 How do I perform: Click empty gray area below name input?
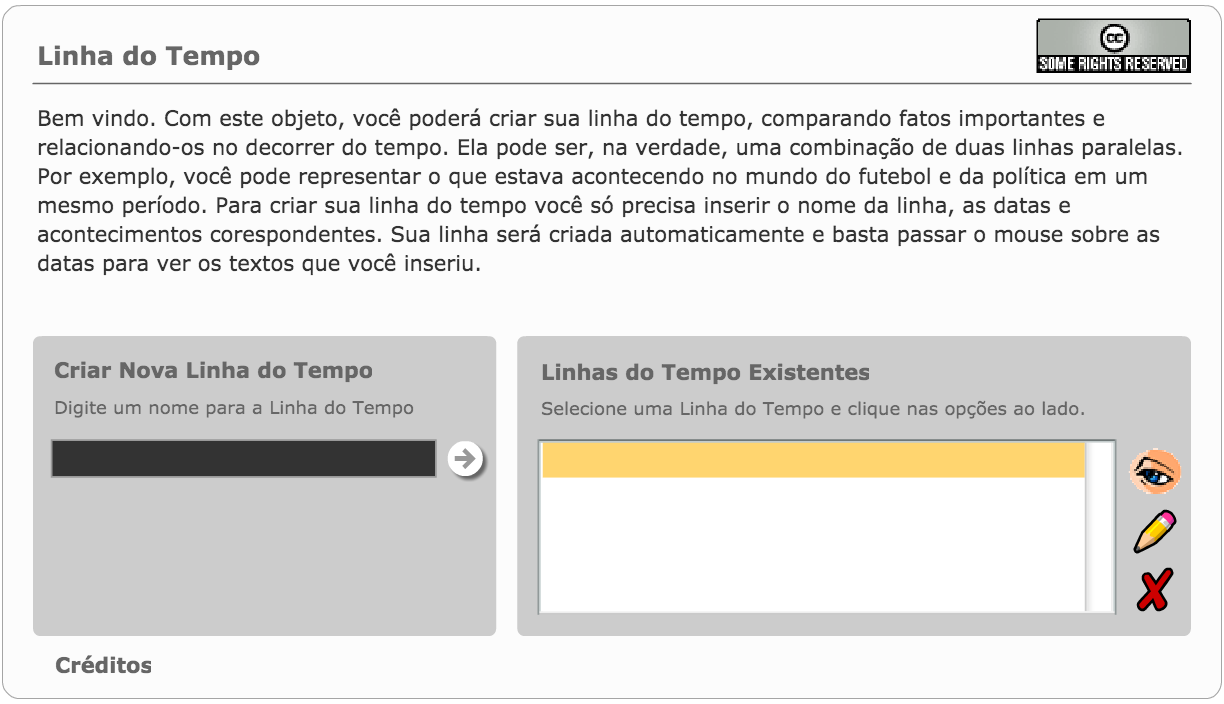pyautogui.click(x=263, y=560)
